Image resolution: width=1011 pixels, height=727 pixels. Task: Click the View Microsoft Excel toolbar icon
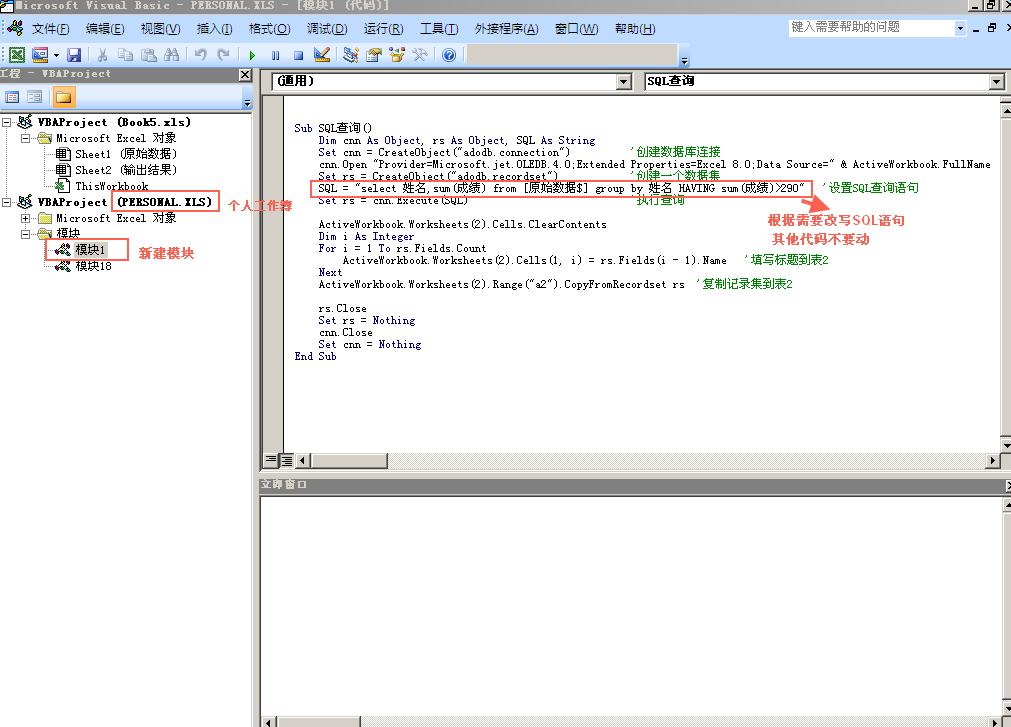point(17,55)
